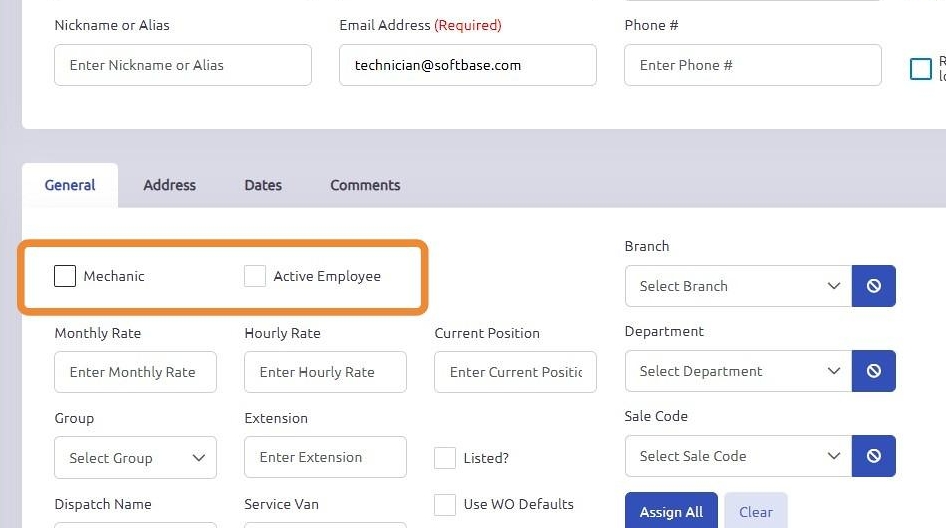Click the Clear button

pyautogui.click(x=755, y=512)
